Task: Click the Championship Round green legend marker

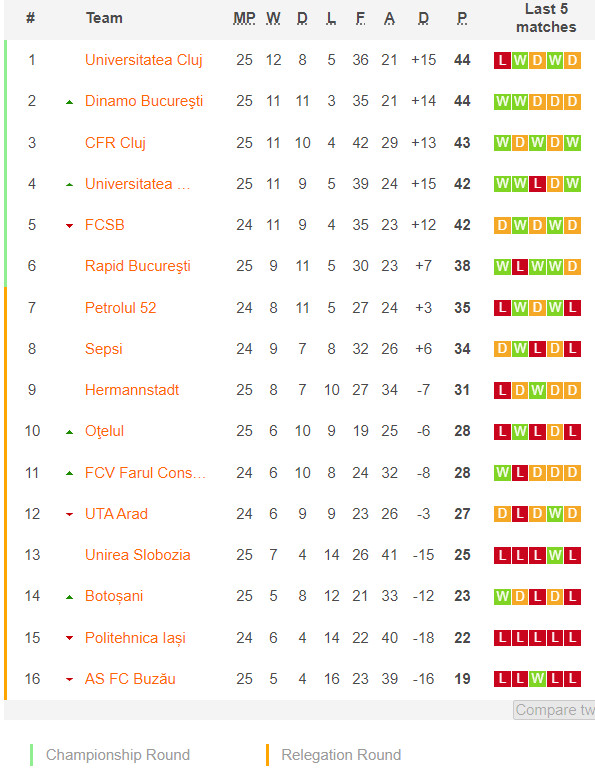Action: [x=31, y=755]
